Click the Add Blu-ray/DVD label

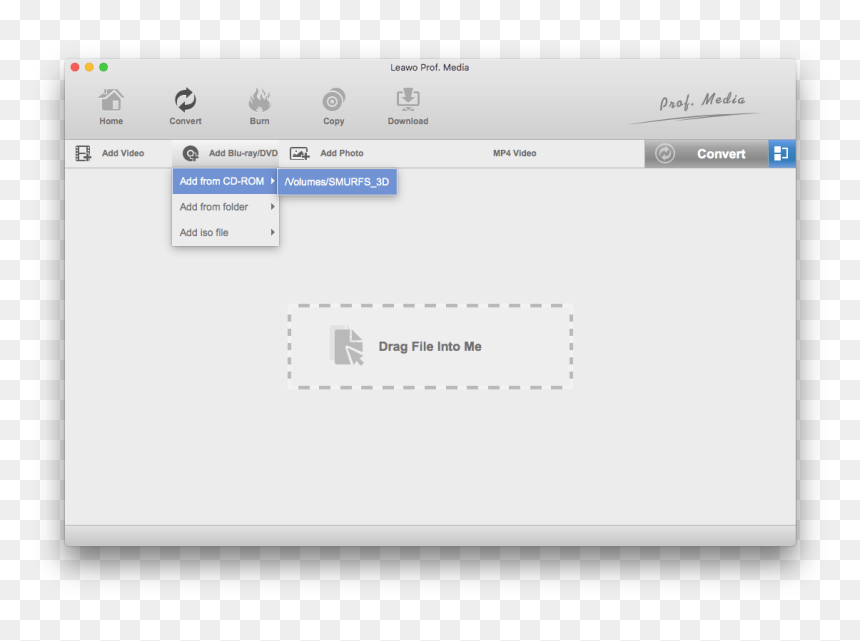click(x=243, y=154)
